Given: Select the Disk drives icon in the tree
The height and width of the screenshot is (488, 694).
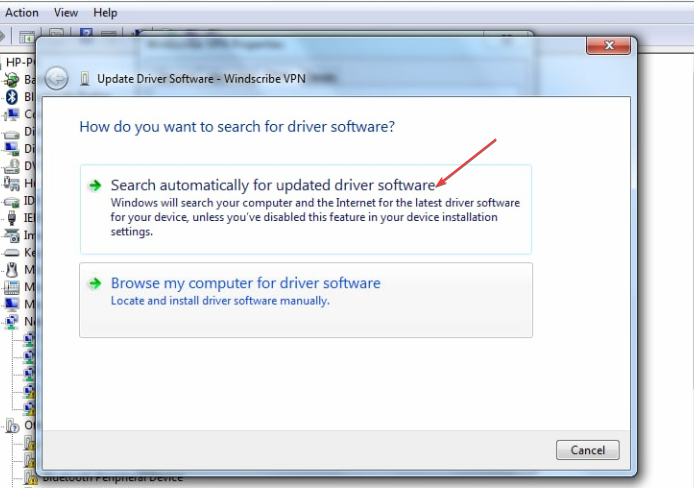Looking at the screenshot, I should [x=11, y=132].
